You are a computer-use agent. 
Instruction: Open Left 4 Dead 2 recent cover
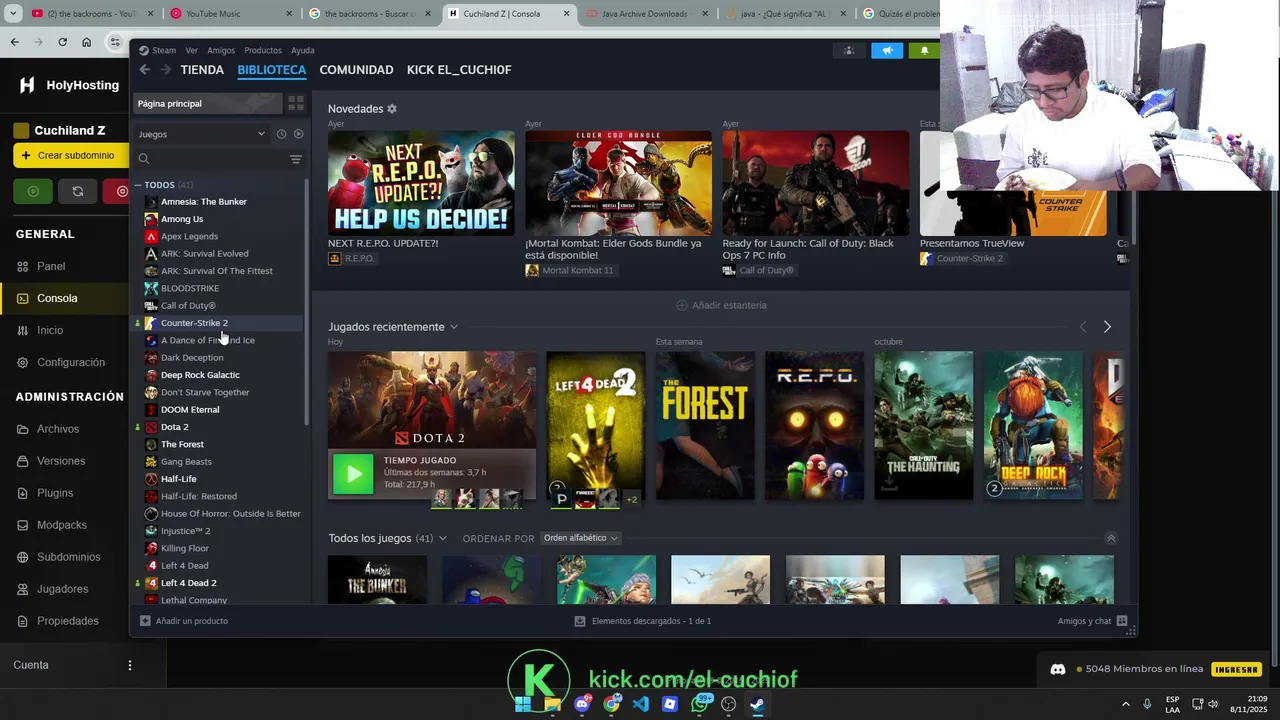(596, 425)
